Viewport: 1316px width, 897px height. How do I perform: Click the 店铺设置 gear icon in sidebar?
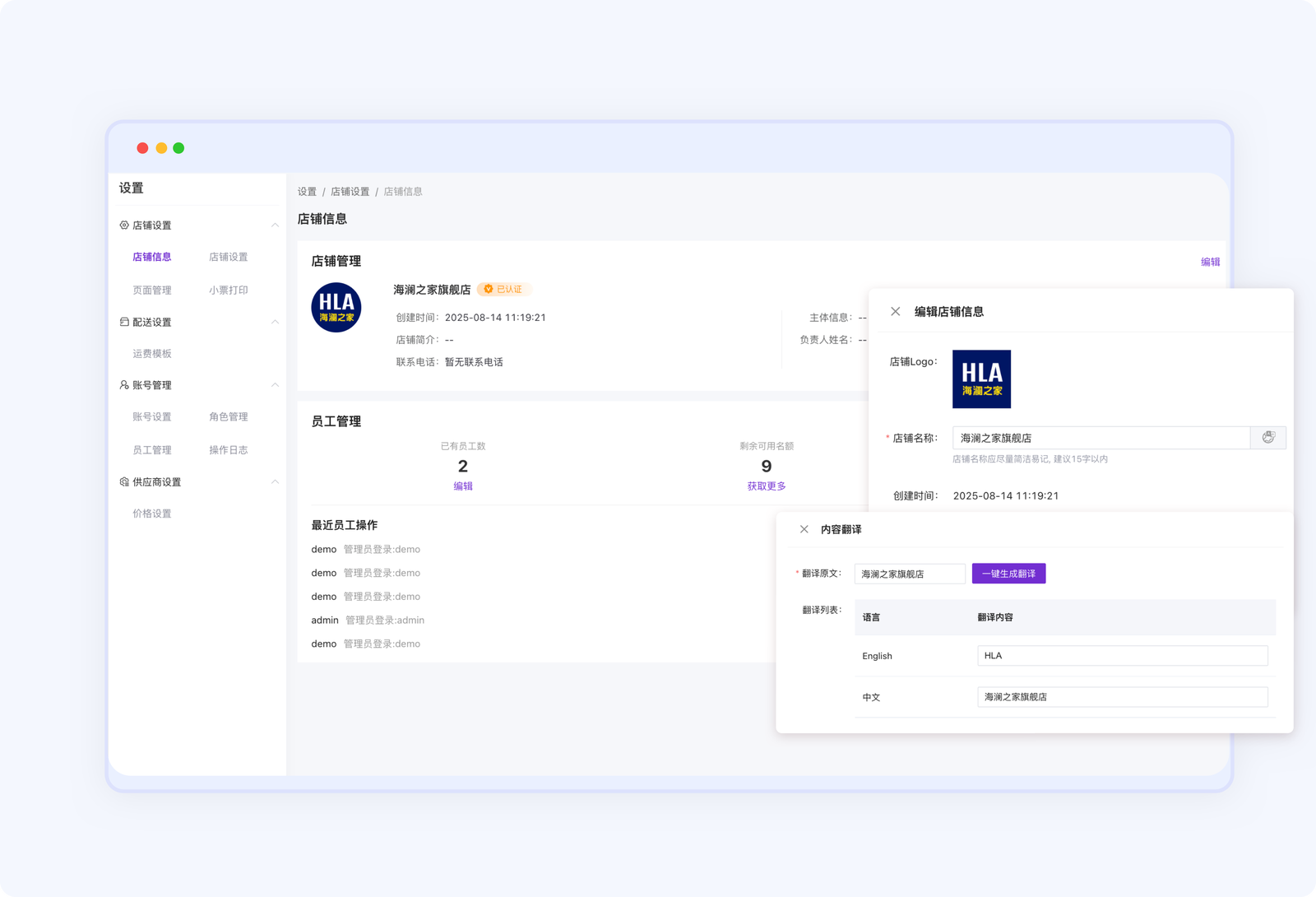point(124,225)
